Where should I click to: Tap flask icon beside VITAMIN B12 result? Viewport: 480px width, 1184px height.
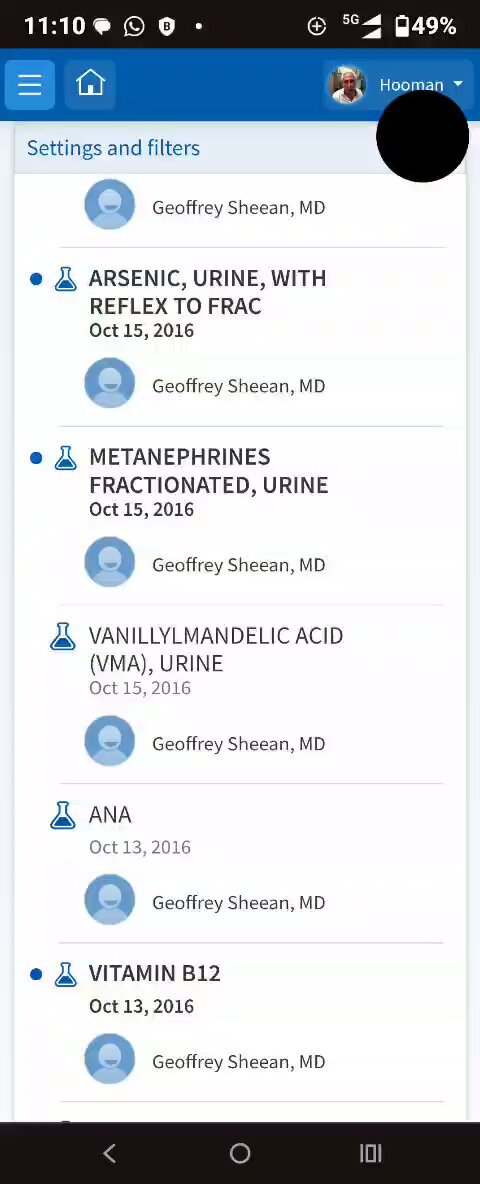tap(66, 975)
